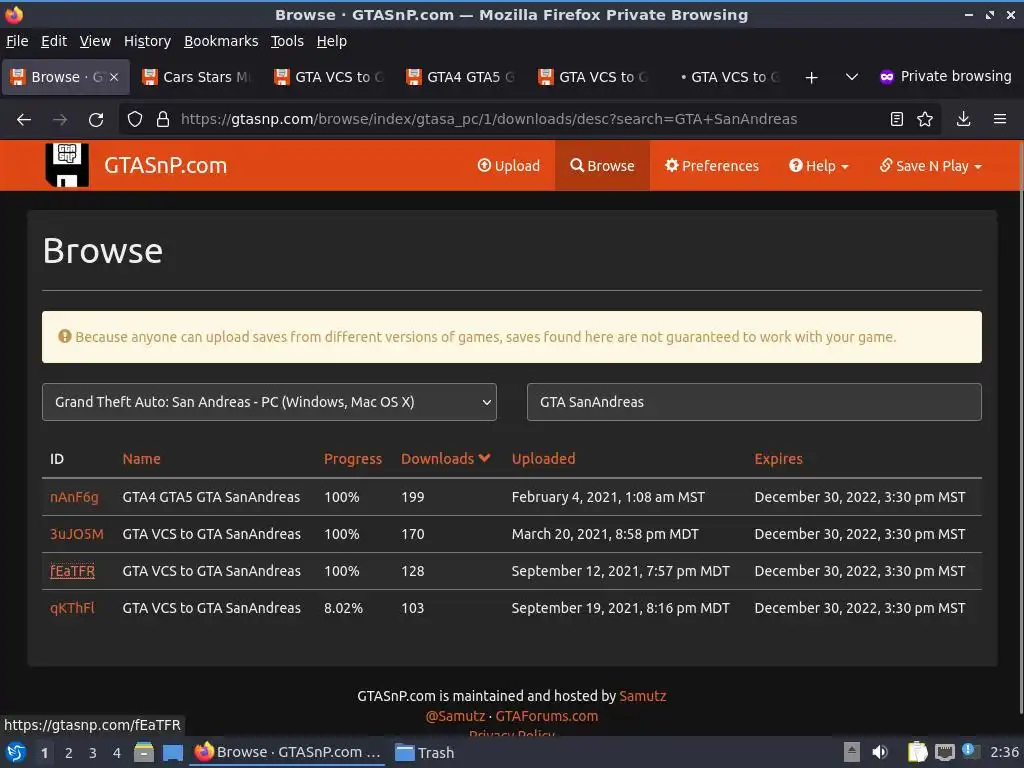Open @Samutz footer link

(x=455, y=716)
